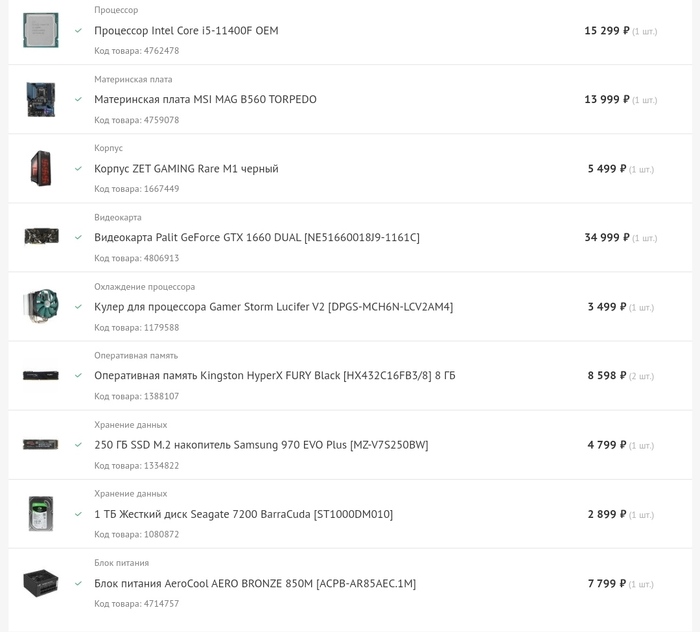Viewport: 700px width, 632px height.
Task: Select the Seagate BarraCuda hard drive thumbnail
Action: point(41,513)
